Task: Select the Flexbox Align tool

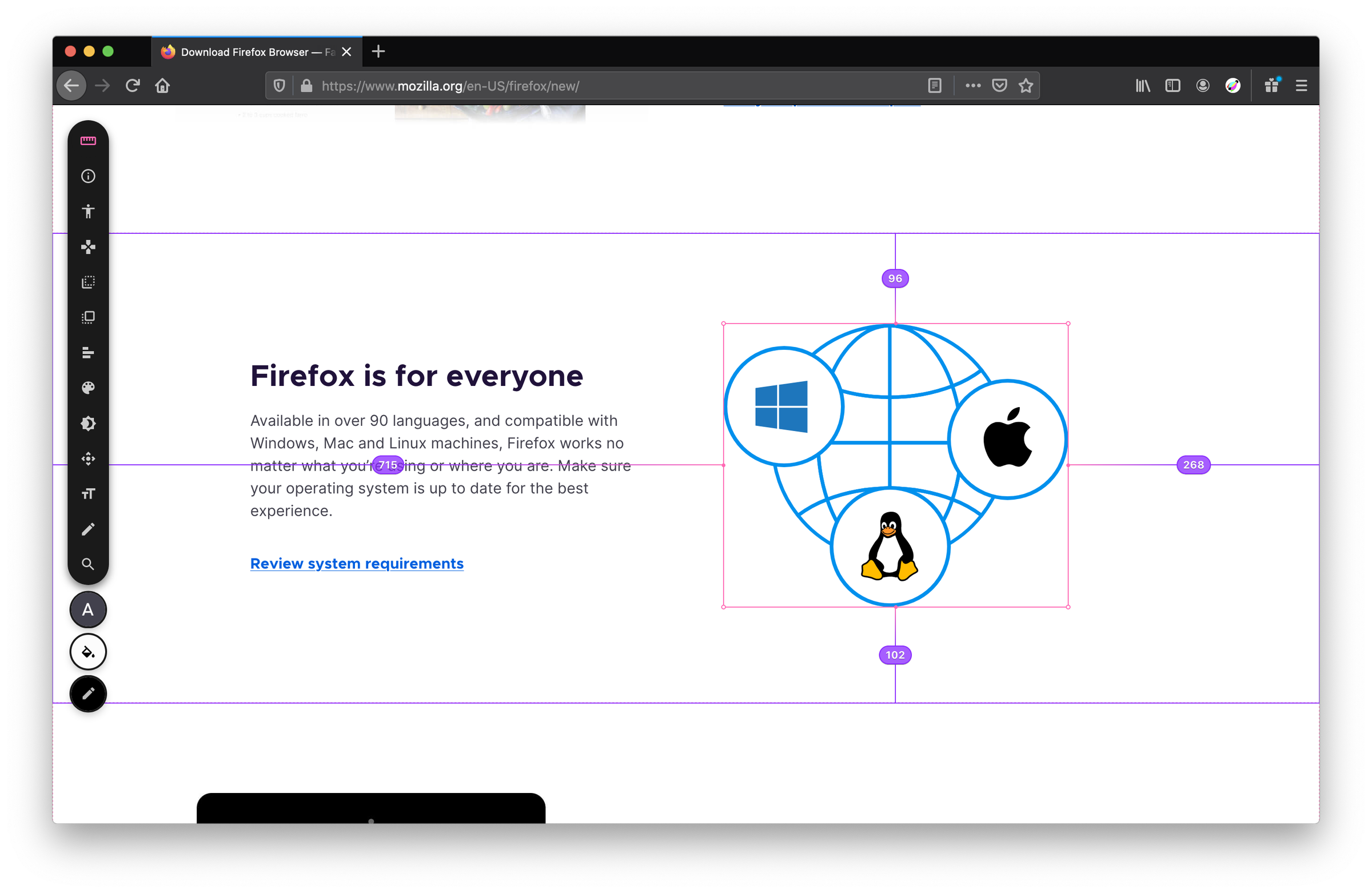Action: [x=88, y=353]
